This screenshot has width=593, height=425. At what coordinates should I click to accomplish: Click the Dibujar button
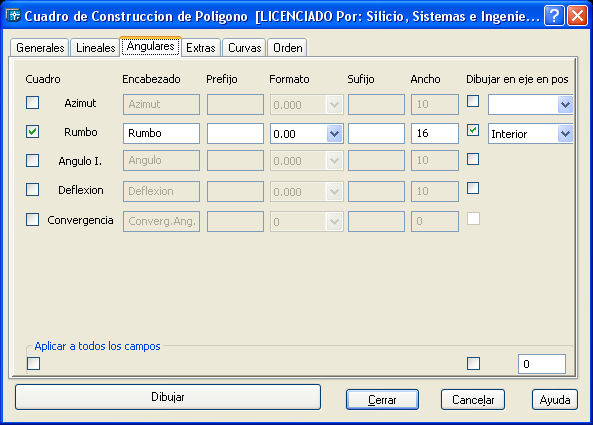pos(168,397)
